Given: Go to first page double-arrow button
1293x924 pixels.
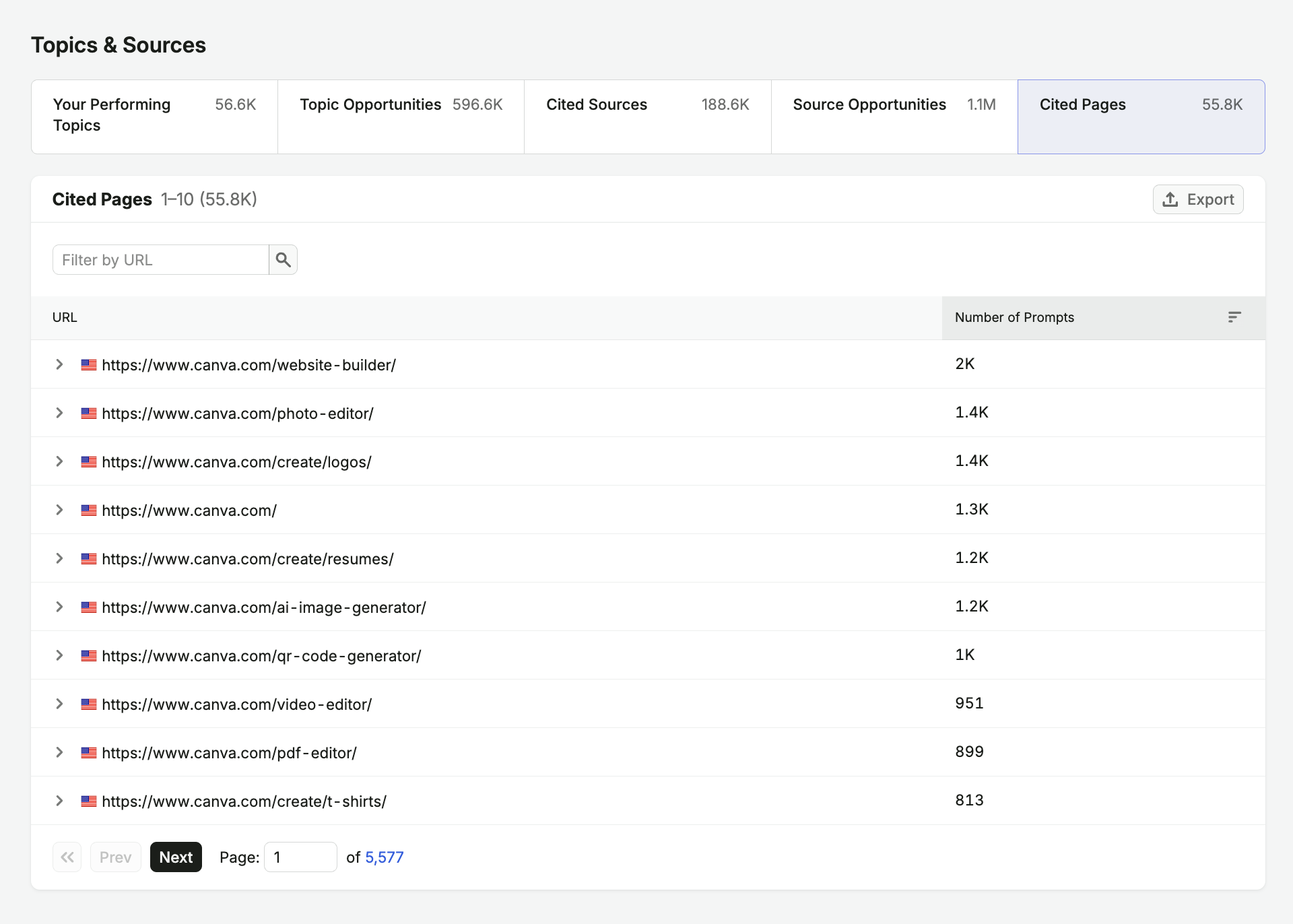Looking at the screenshot, I should (x=67, y=857).
